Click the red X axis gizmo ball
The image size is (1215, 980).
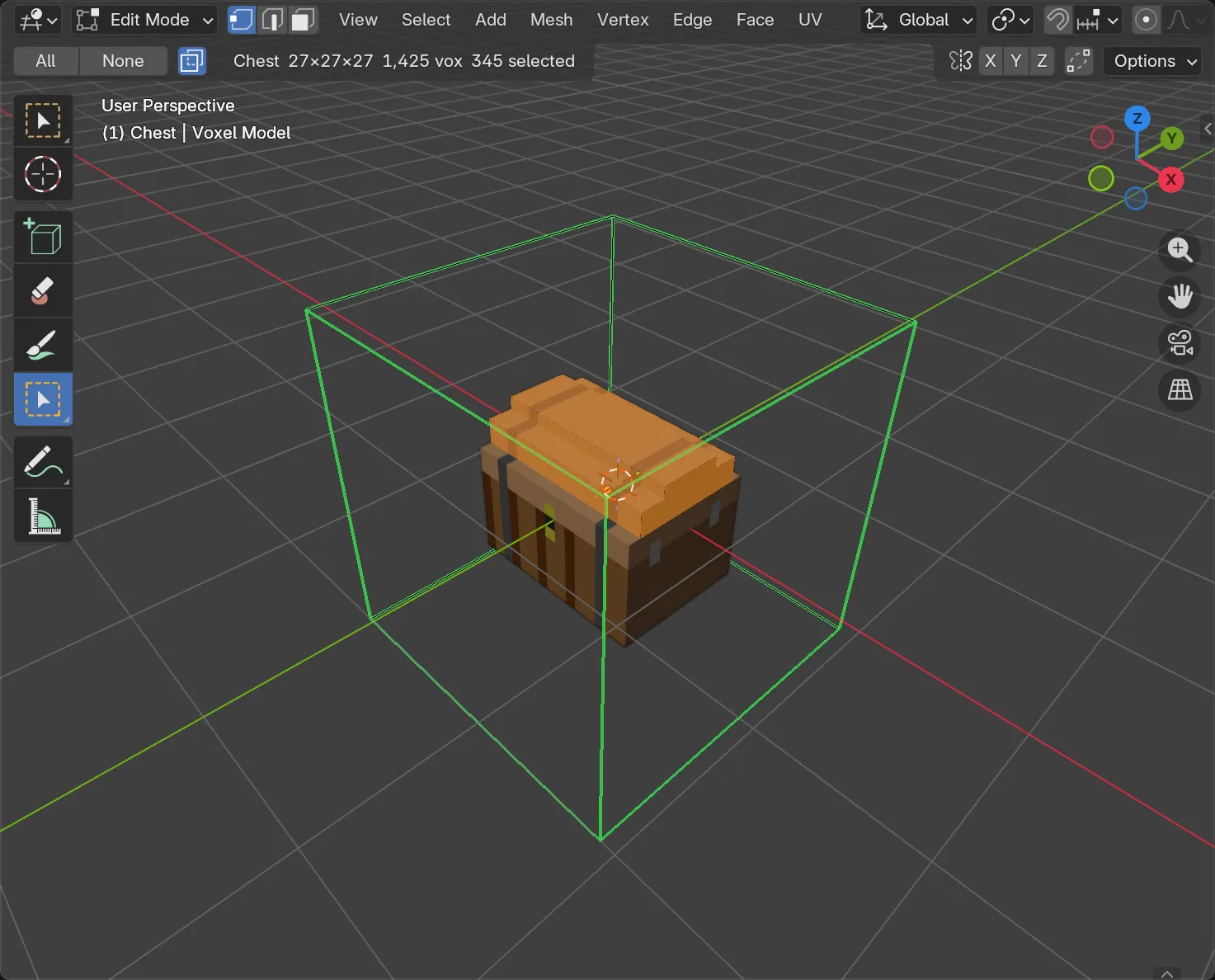[x=1170, y=179]
